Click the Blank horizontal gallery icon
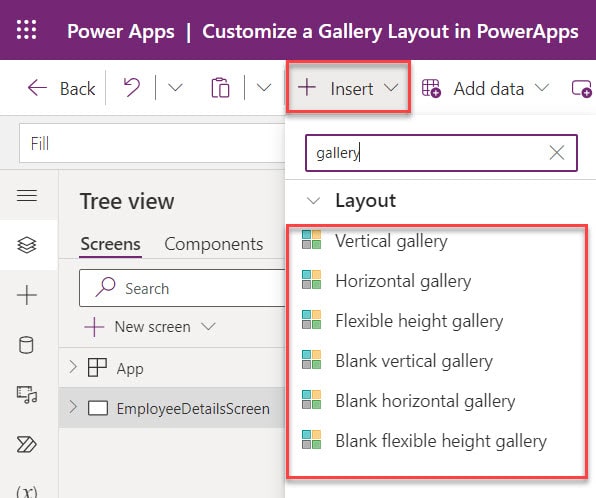596x498 pixels. 311,400
